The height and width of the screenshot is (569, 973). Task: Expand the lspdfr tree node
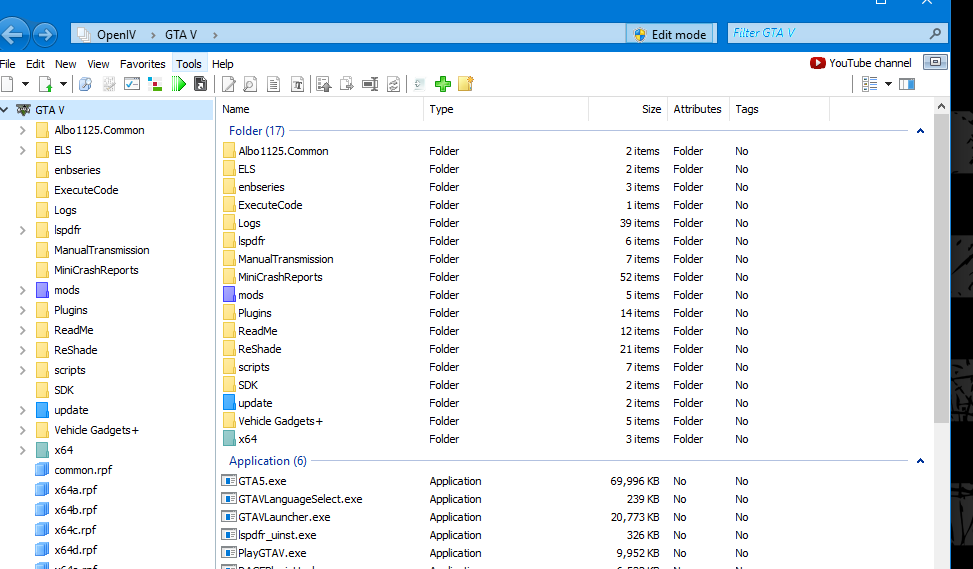(x=22, y=230)
